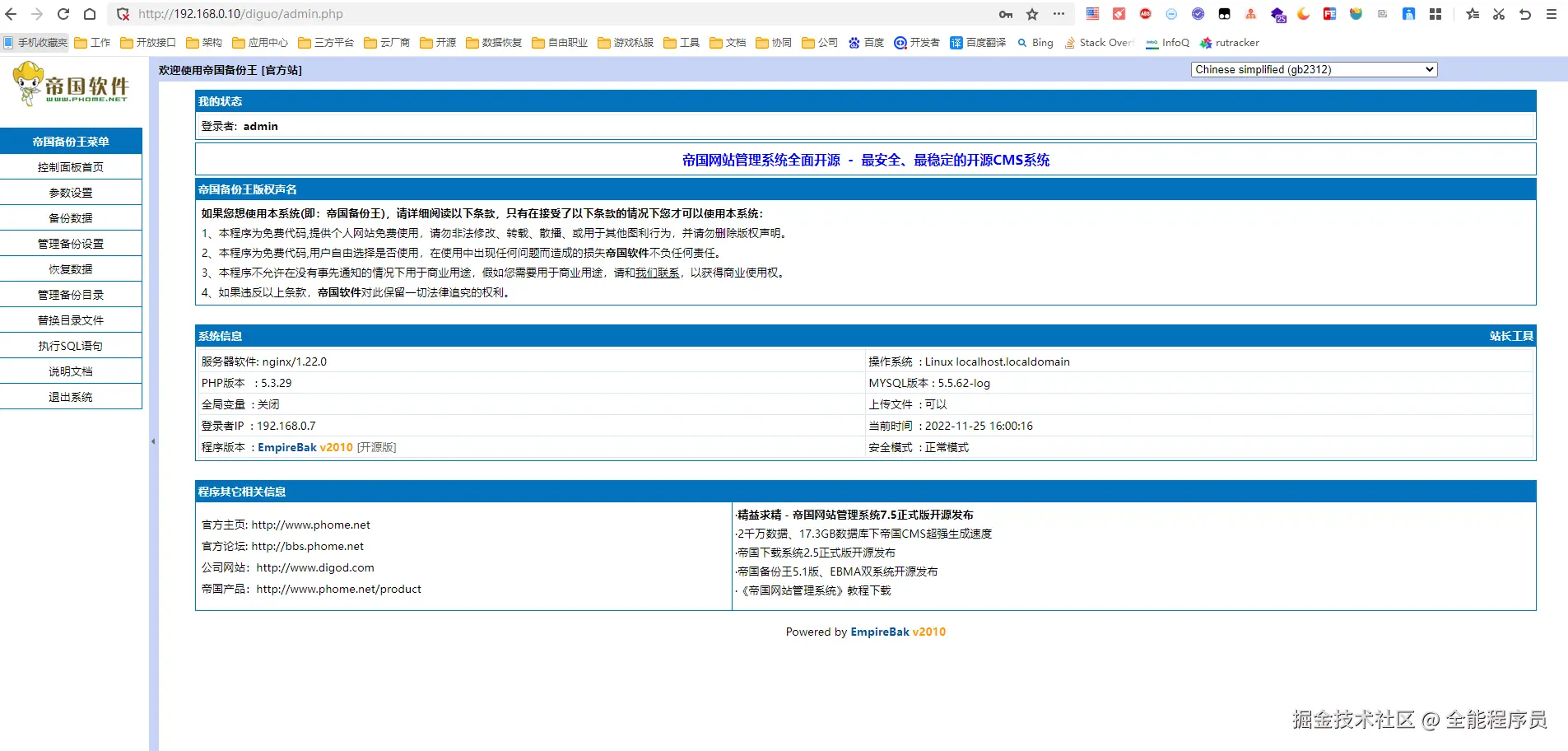Image resolution: width=1568 pixels, height=751 pixels.
Task: Click the orange crescent moon extension
Action: click(x=1304, y=14)
